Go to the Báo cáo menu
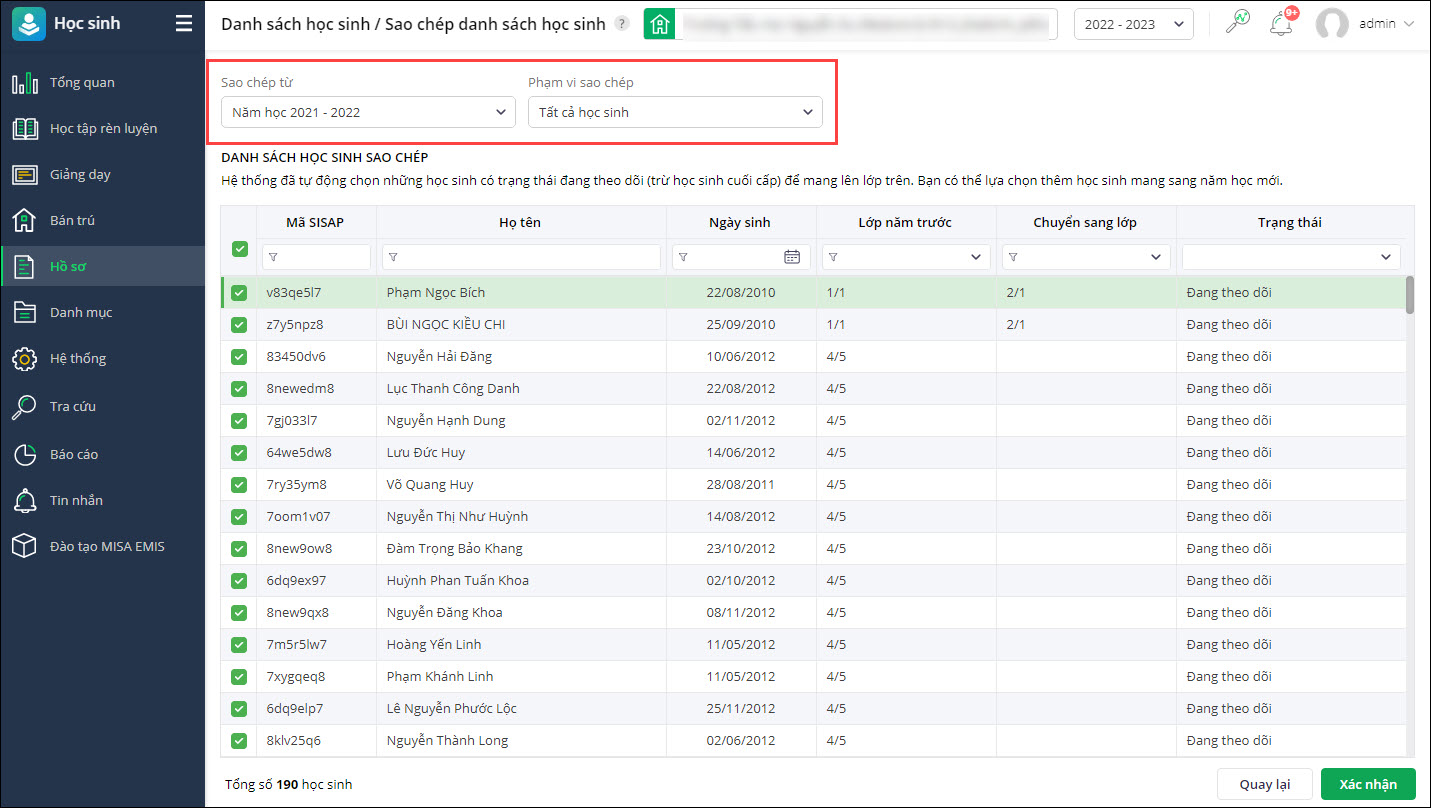The image size is (1431, 808). tap(102, 455)
